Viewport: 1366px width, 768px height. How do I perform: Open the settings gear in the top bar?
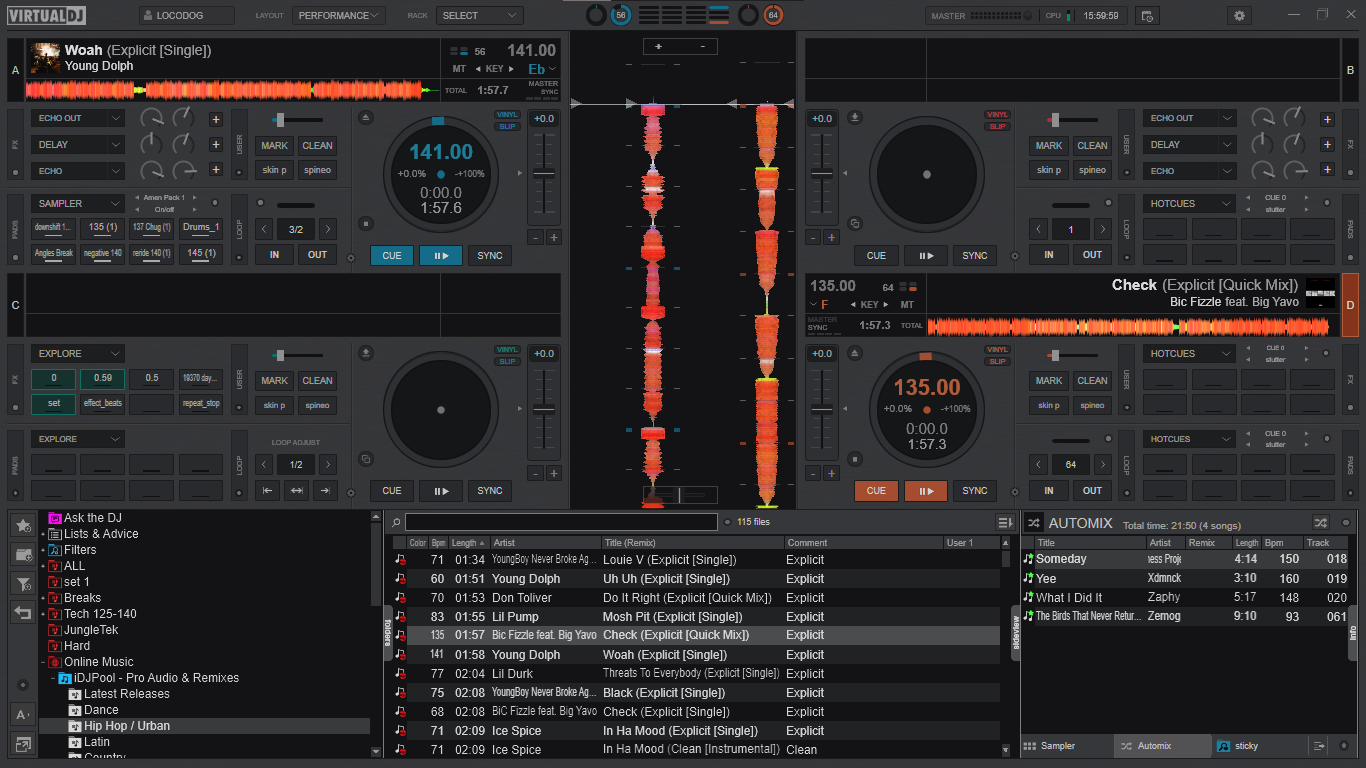[x=1240, y=15]
